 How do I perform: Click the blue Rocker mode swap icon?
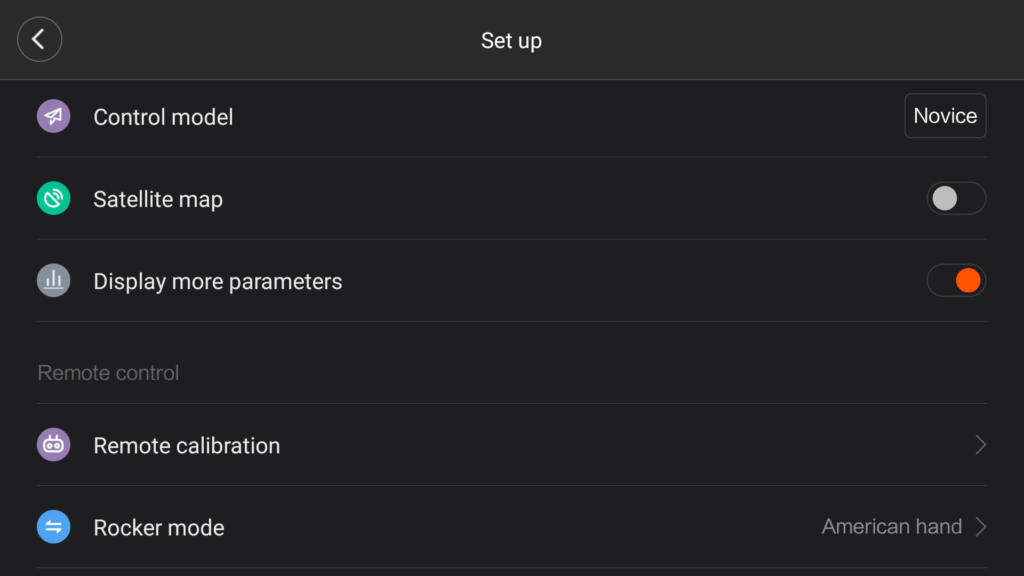tap(54, 527)
